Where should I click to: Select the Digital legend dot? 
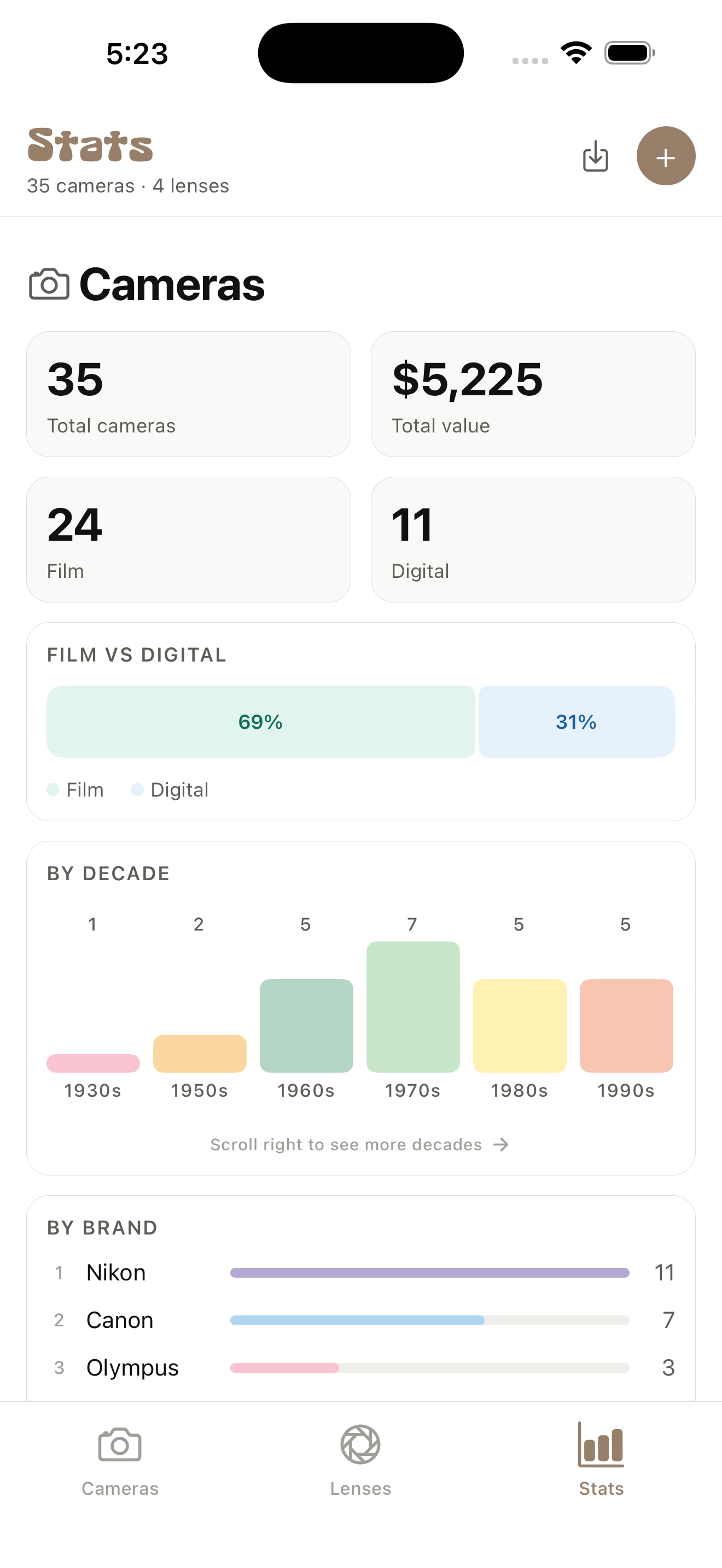[x=138, y=789]
